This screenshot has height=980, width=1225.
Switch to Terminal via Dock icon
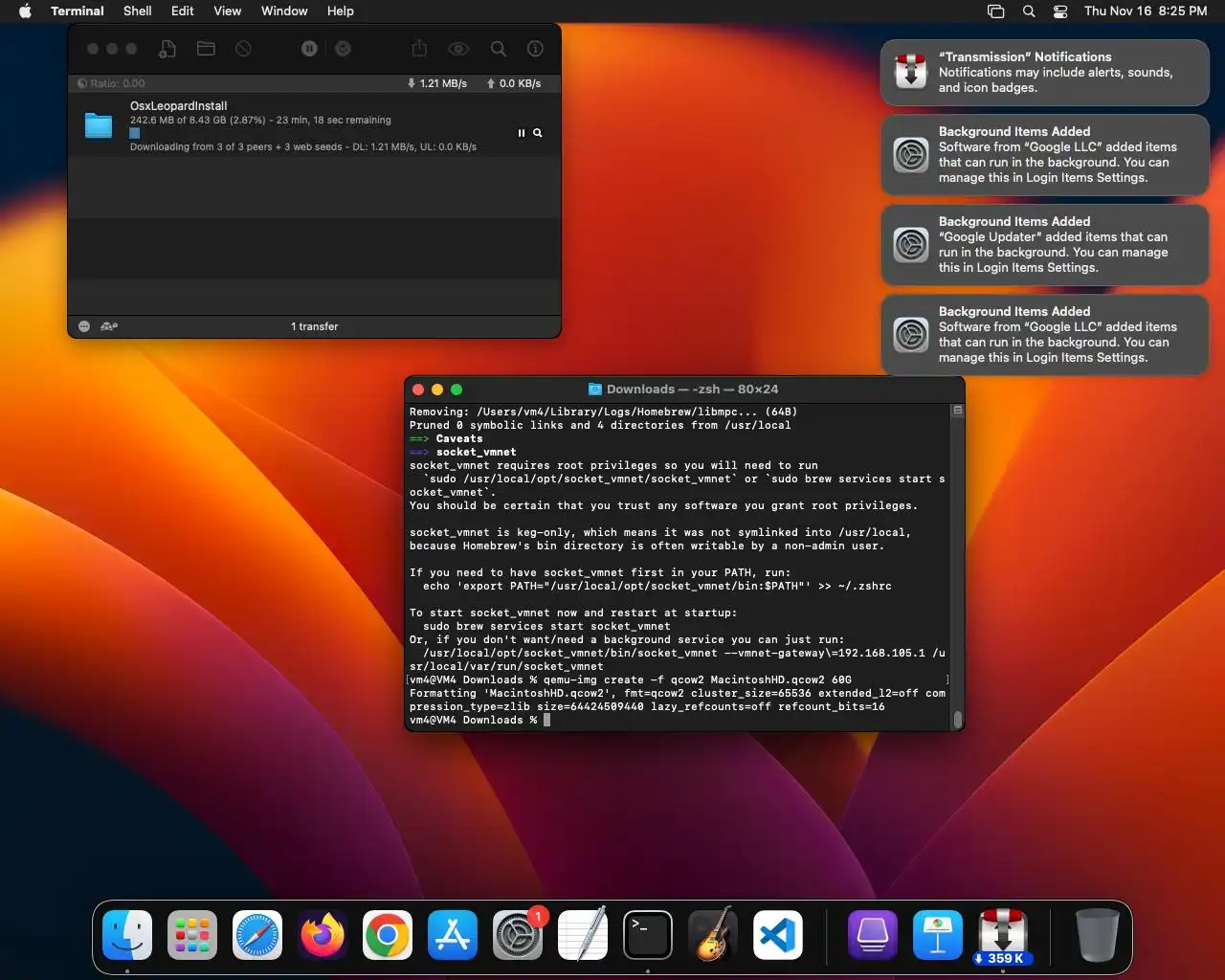[x=648, y=935]
